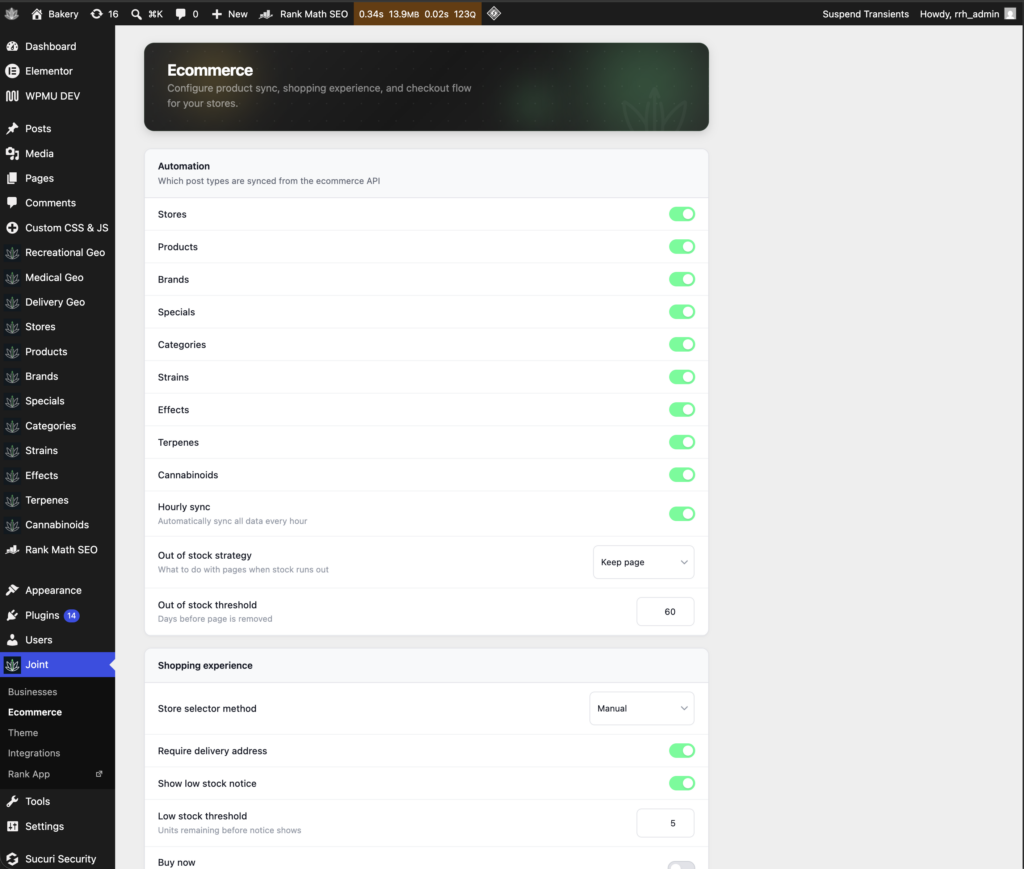Open the Businesses submenu item
Screen dimensions: 1024x869
point(33,692)
